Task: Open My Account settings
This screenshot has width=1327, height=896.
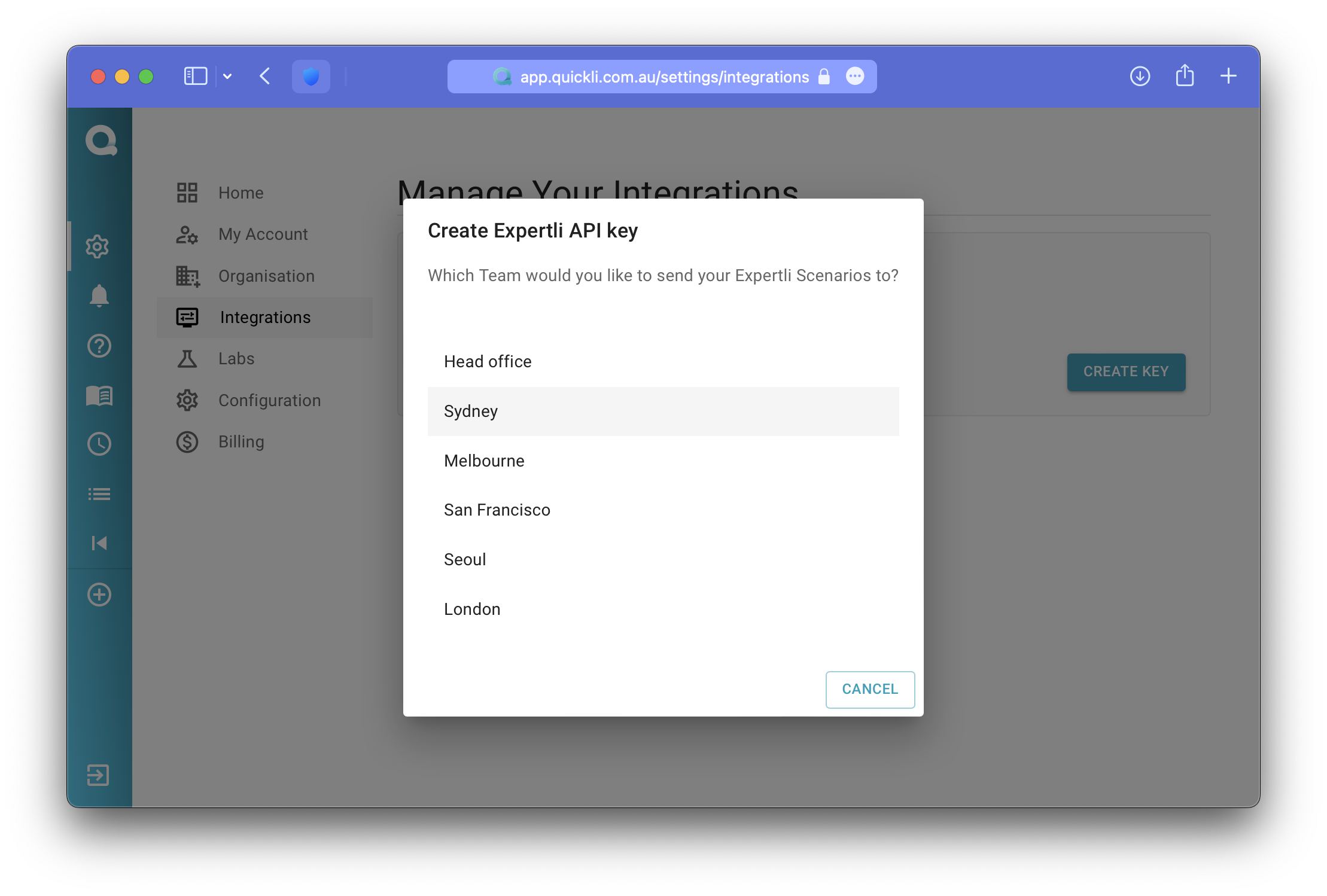Action: click(263, 233)
